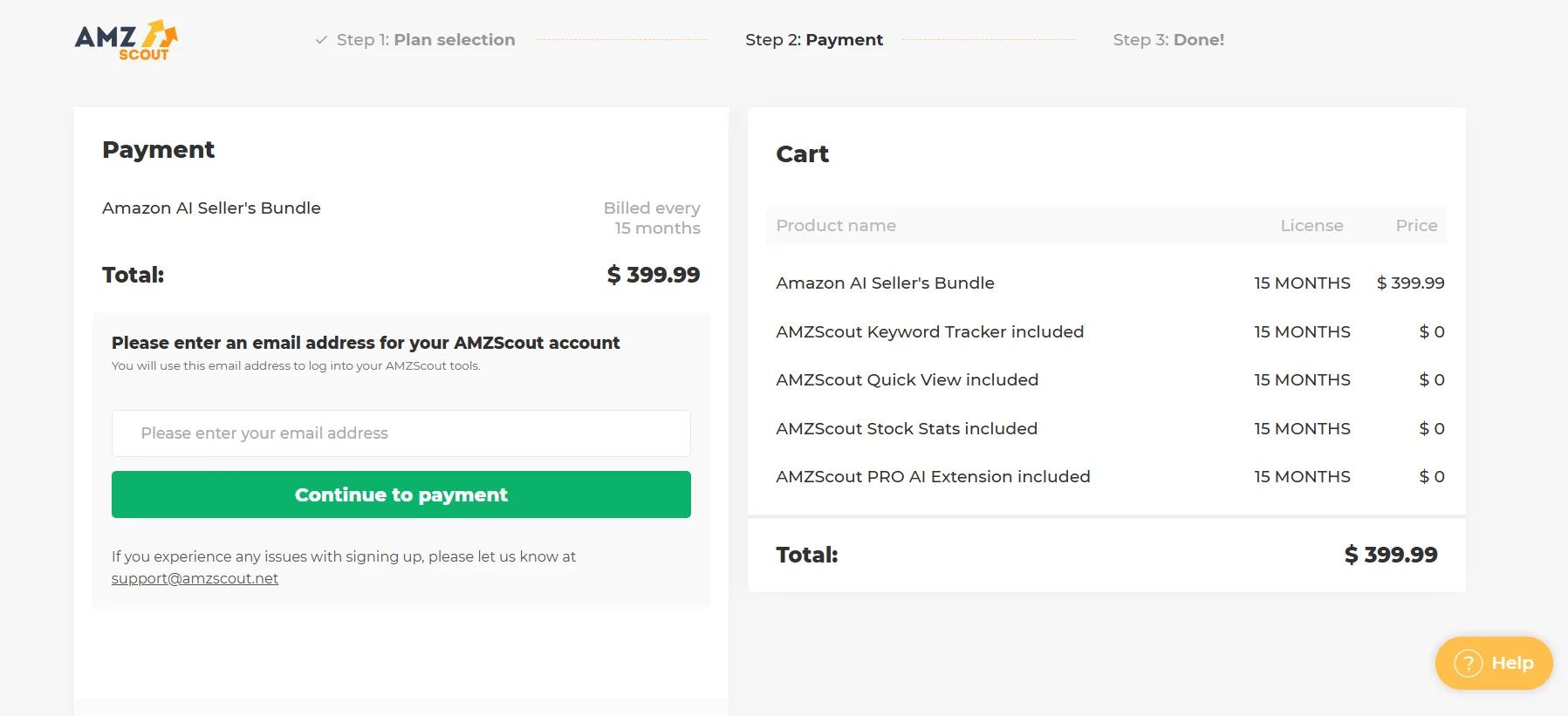
Task: Click the Continue to payment button
Action: point(401,494)
